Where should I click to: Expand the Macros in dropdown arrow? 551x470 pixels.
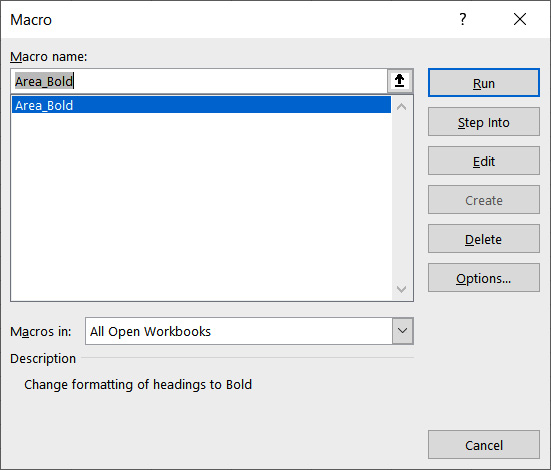[402, 331]
